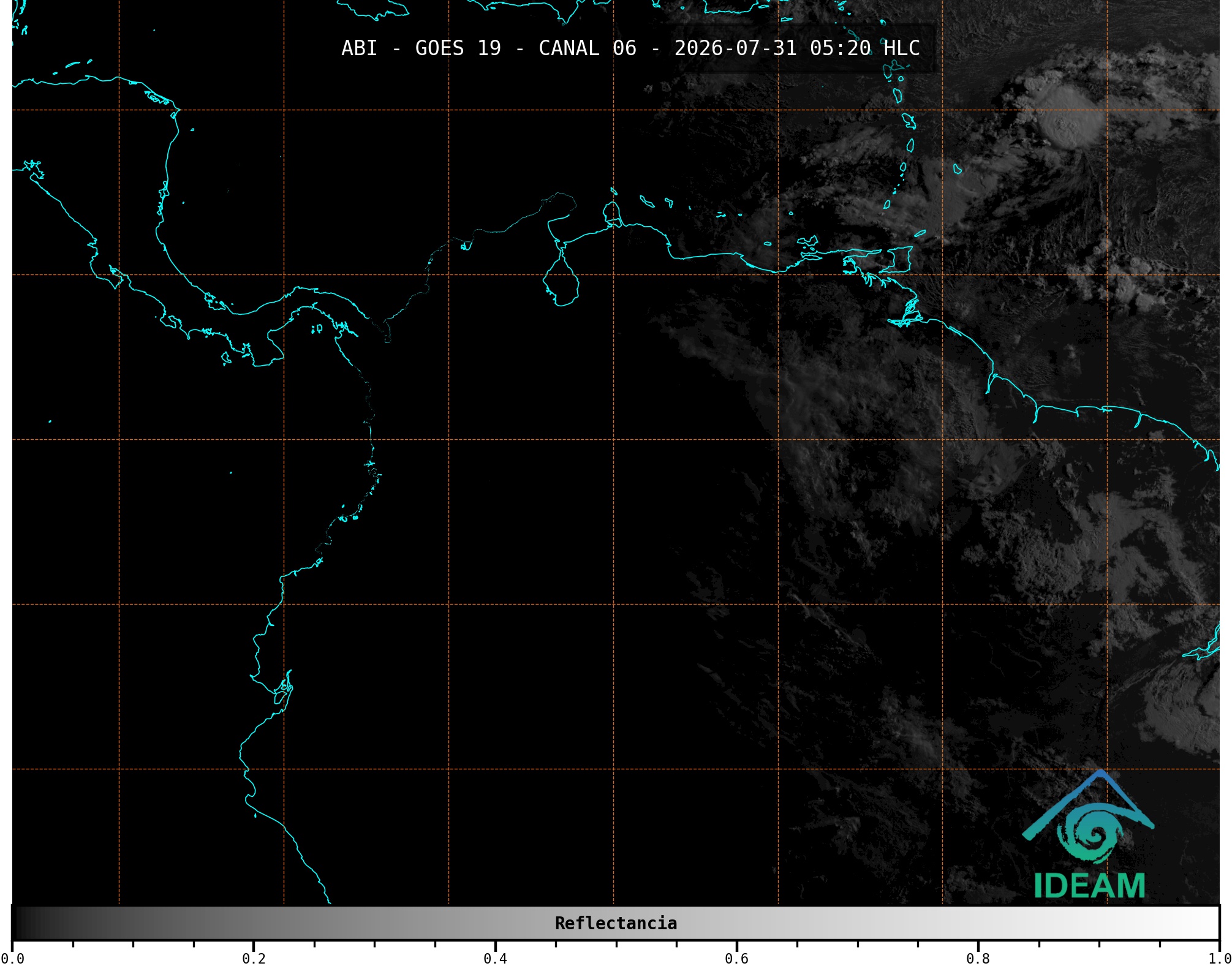Click the reflectance grayscale colorbar

click(x=616, y=923)
